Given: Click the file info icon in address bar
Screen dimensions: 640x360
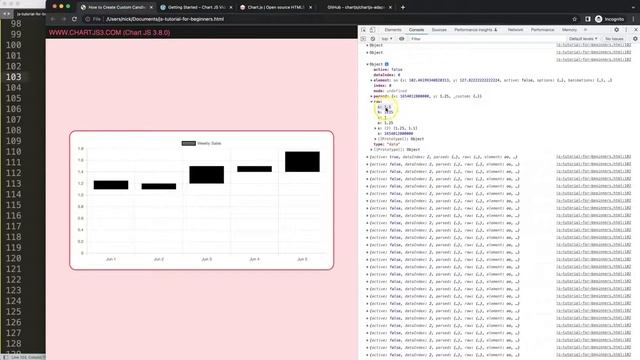Looking at the screenshot, I should [88, 19].
